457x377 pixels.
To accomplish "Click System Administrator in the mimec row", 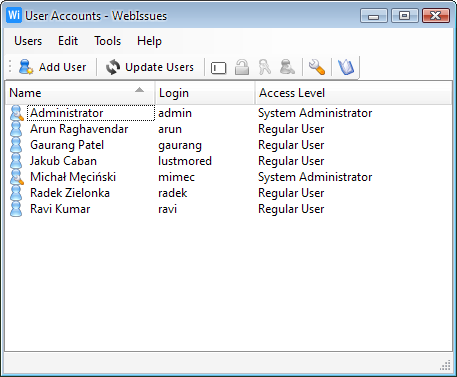I will click(x=315, y=177).
